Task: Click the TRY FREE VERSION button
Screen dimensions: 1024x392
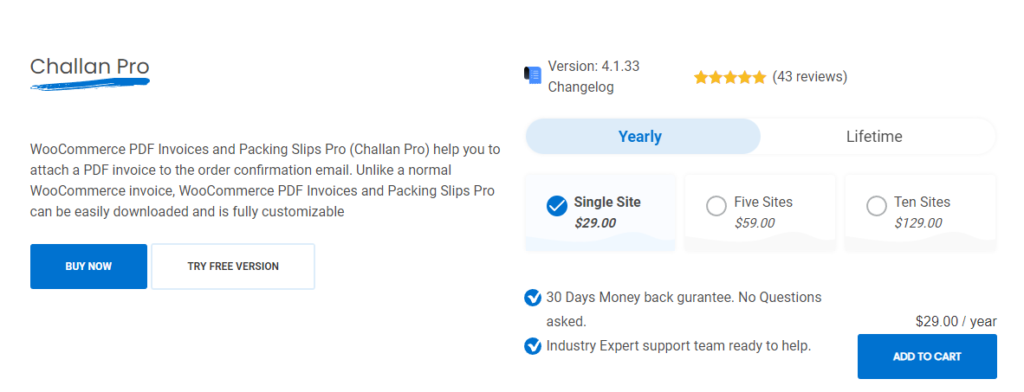Action: click(233, 267)
